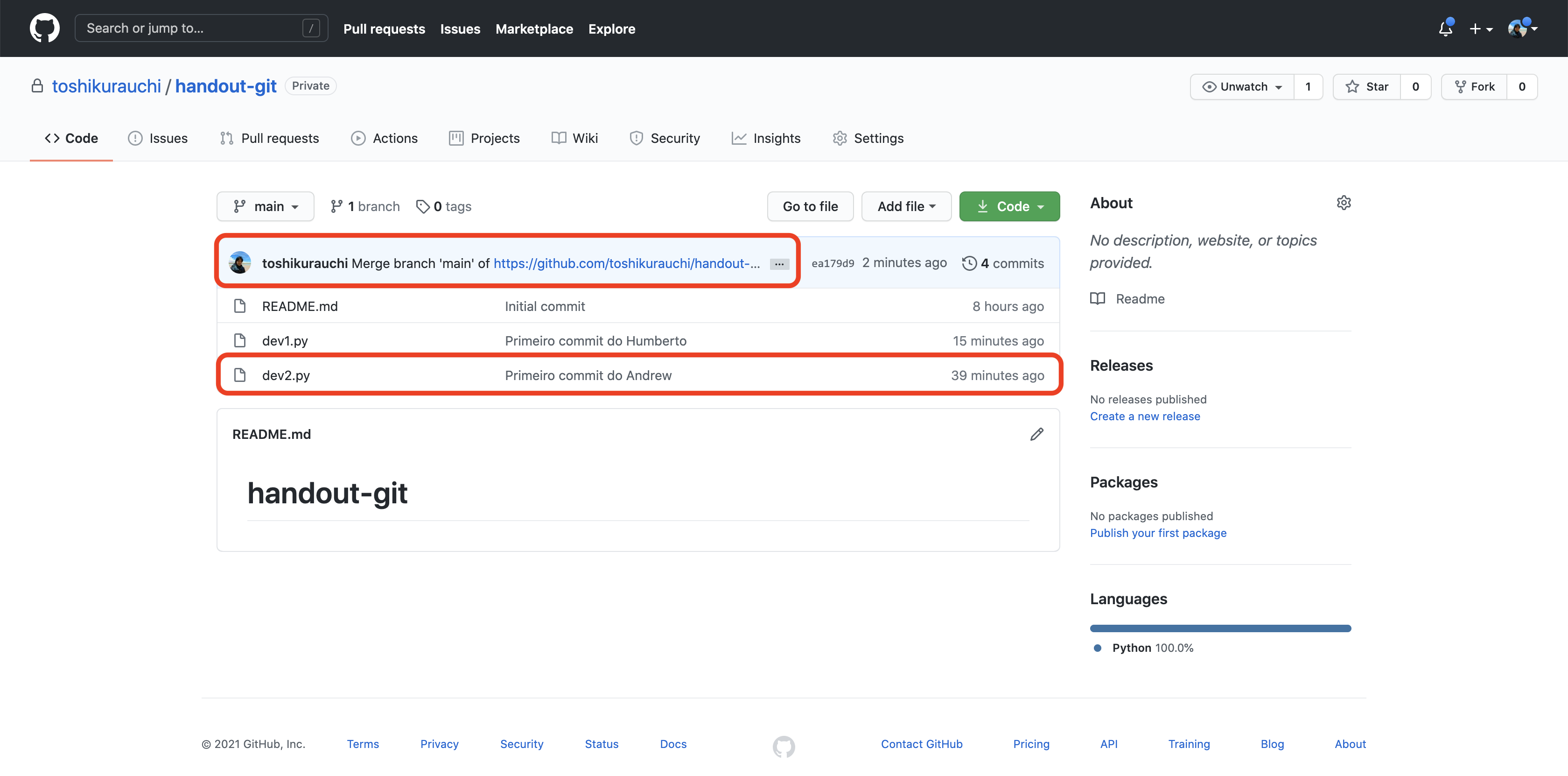1568x776 pixels.
Task: Click the file icon beside README.md
Action: 240,306
